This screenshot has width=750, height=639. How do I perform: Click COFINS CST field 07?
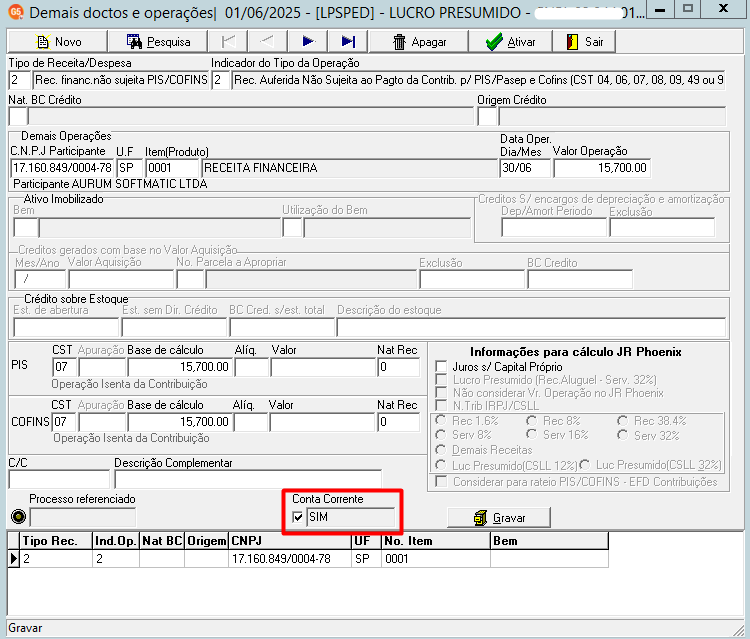[64, 422]
